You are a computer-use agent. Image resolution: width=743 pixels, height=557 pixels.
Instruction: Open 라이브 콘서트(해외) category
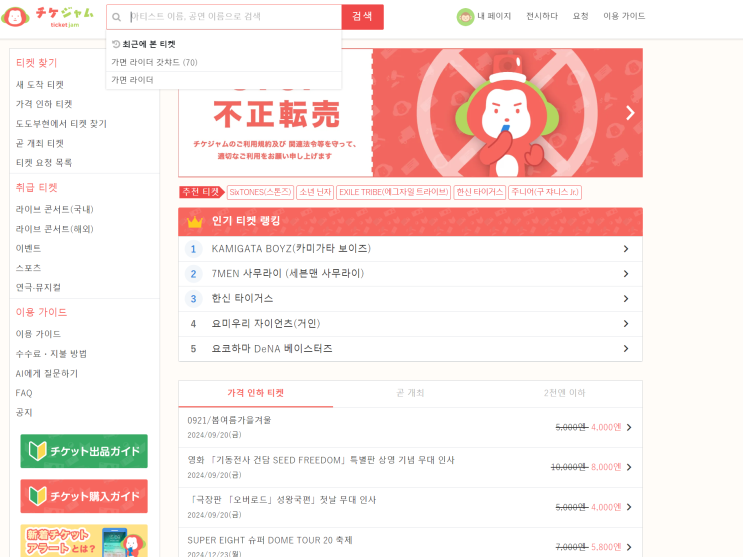(54, 229)
